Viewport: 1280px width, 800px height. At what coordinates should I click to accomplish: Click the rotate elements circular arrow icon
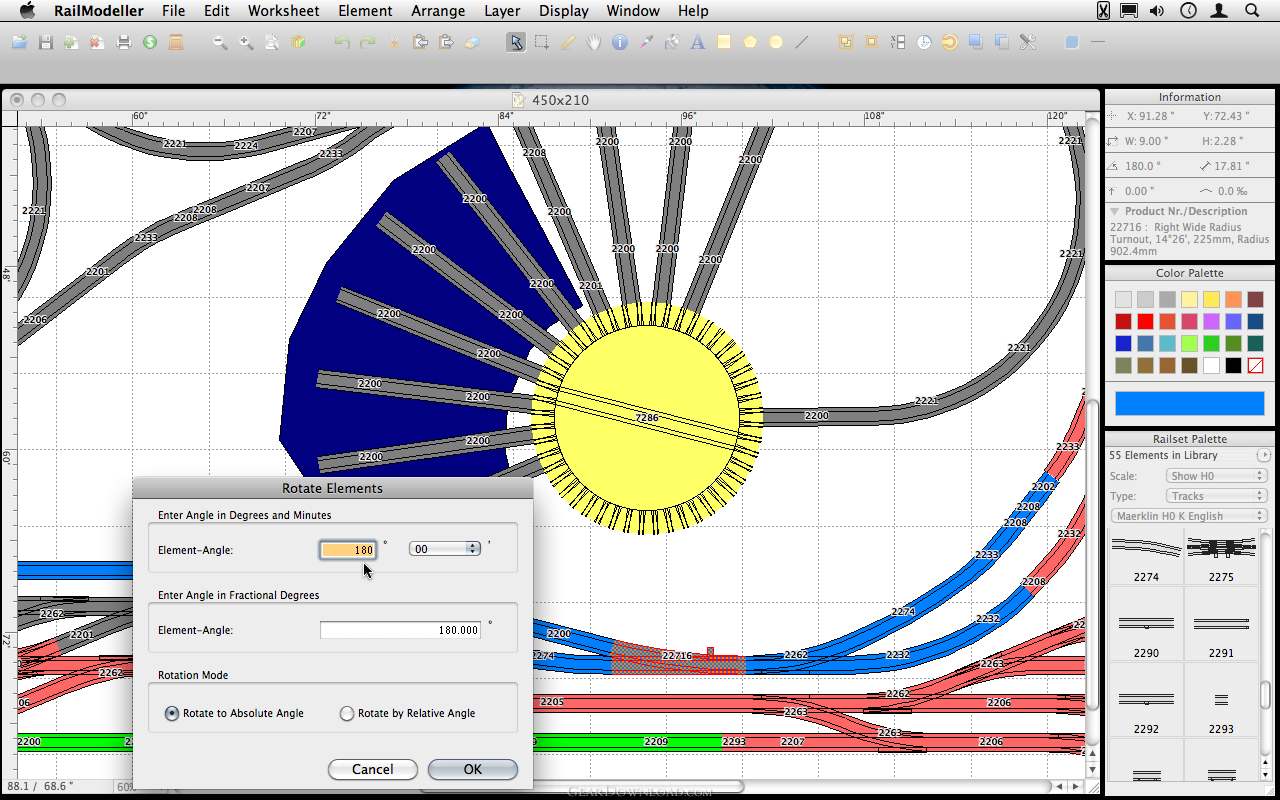coord(950,42)
